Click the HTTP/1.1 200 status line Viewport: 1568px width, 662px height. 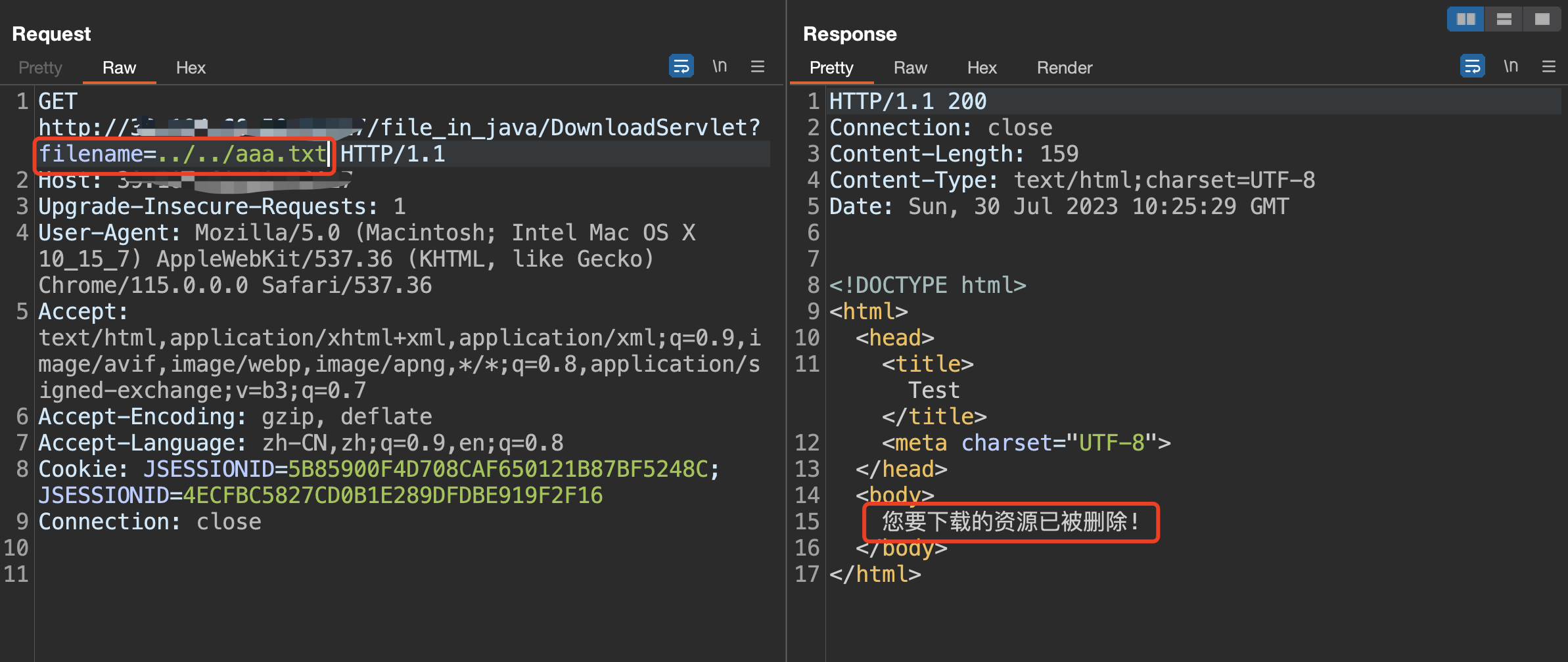(908, 101)
